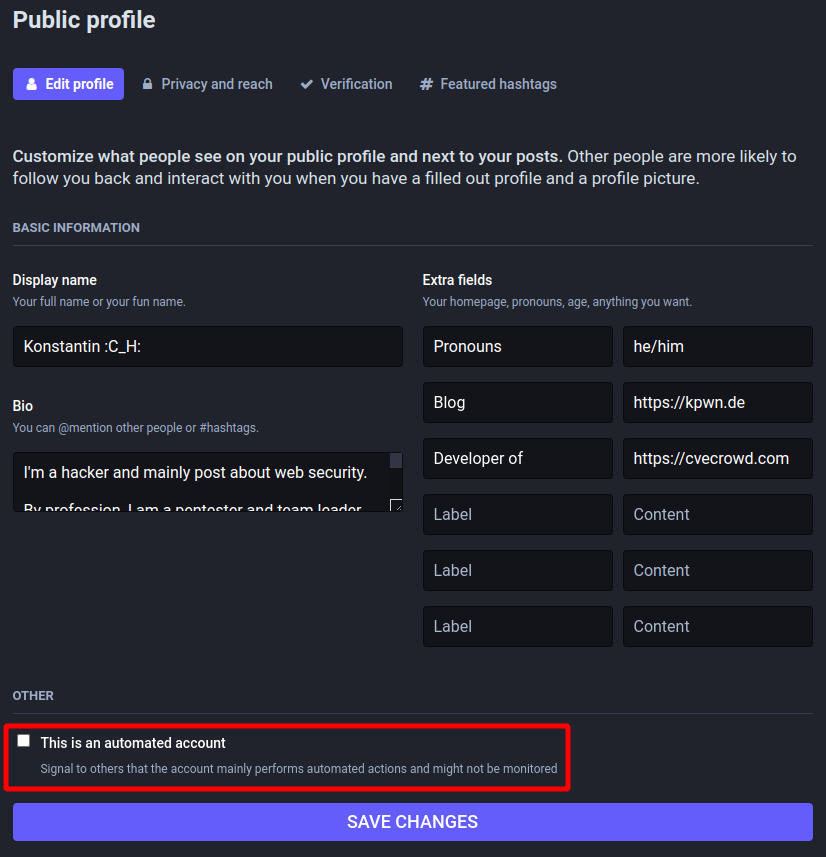Select the https://kpwn.de content field
This screenshot has width=826, height=857.
717,402
